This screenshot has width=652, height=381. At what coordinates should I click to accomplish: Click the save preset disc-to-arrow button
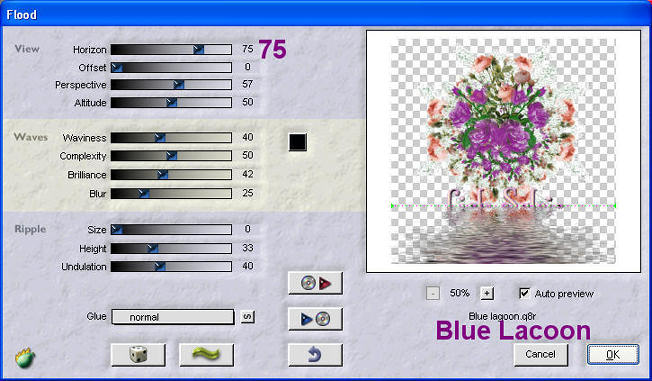point(315,283)
